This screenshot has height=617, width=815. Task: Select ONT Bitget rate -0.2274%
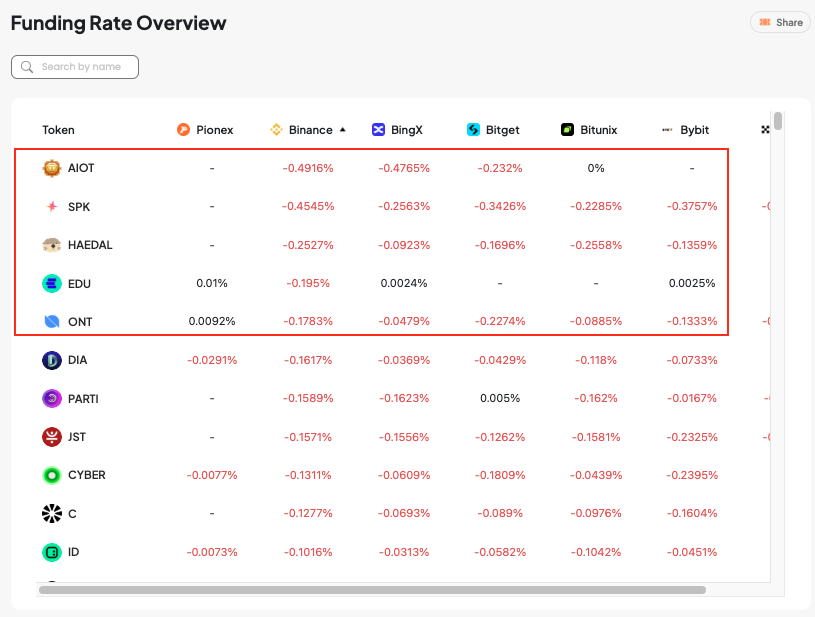(x=500, y=321)
